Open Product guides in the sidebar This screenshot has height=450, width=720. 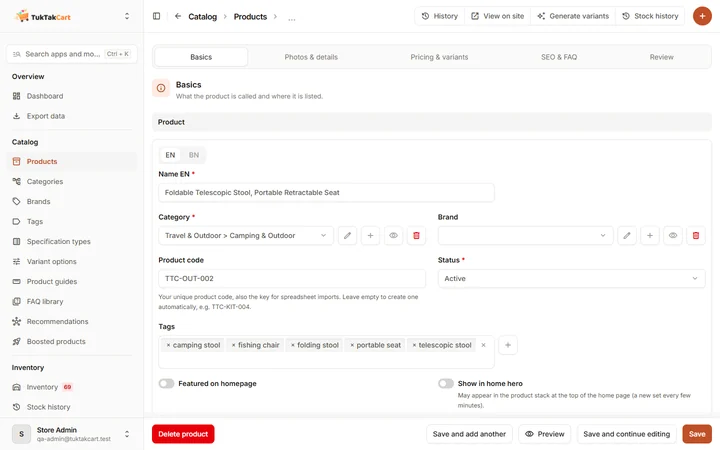point(72,281)
